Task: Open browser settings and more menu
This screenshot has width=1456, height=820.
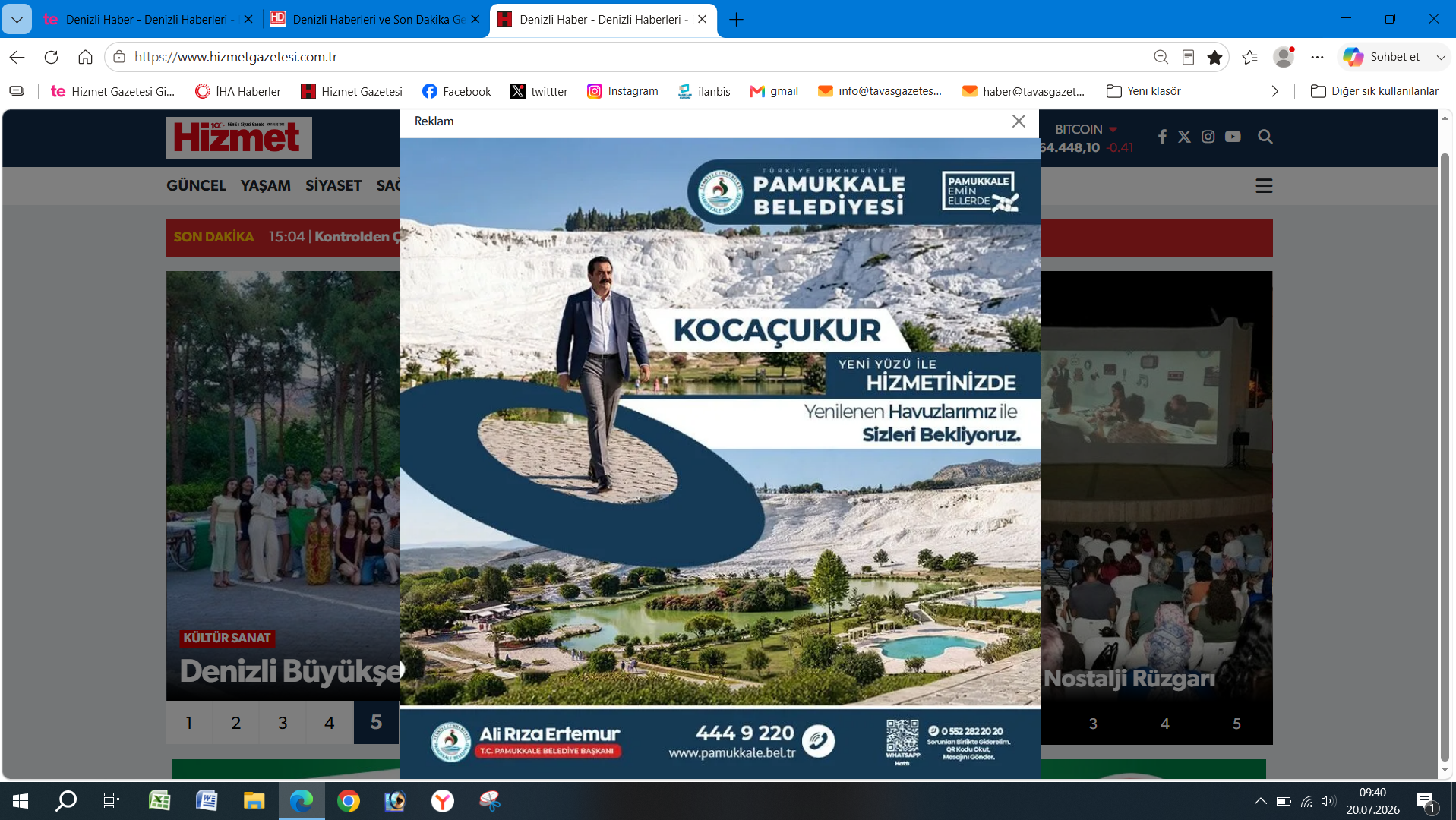Action: (1318, 57)
